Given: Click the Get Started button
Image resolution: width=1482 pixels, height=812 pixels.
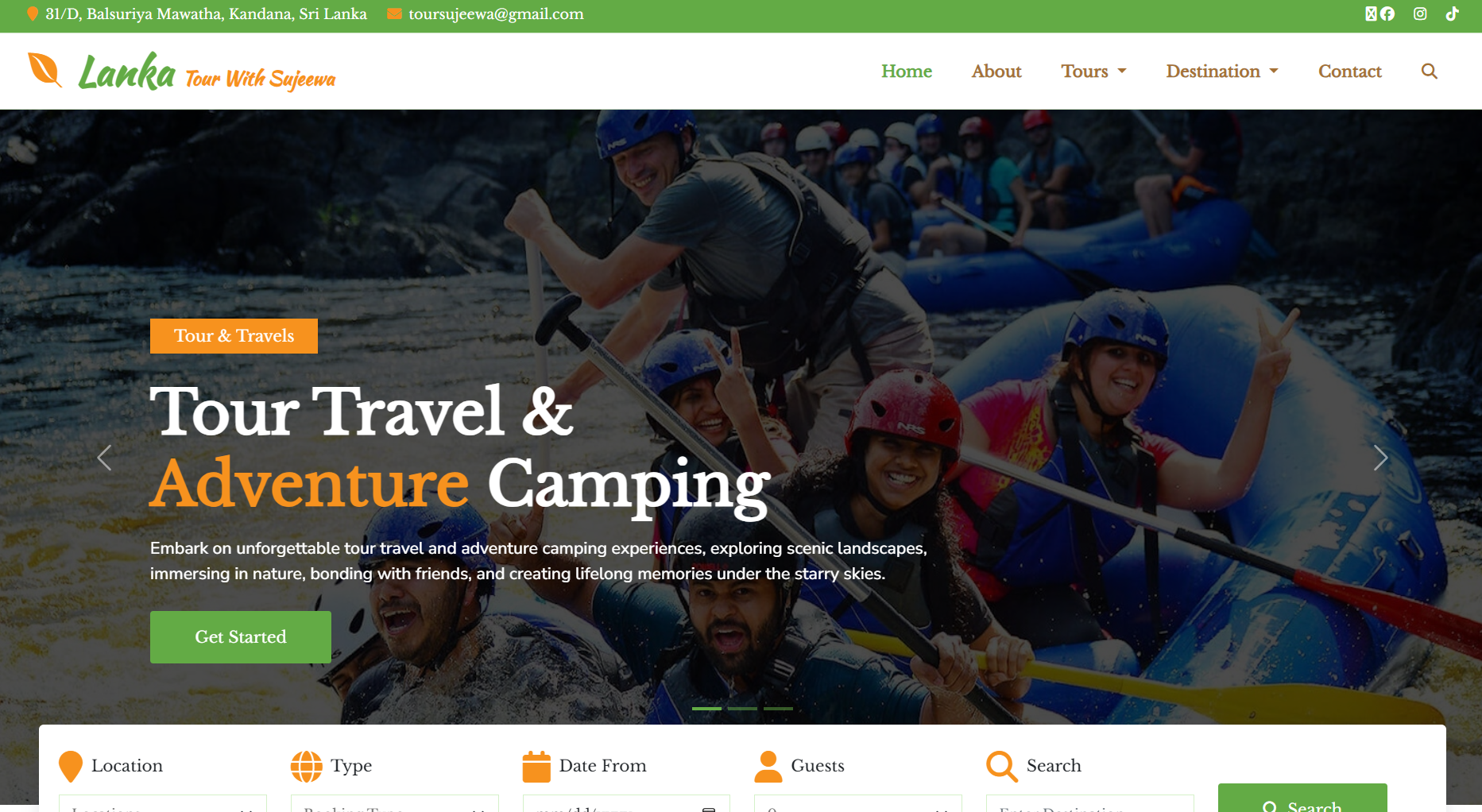Looking at the screenshot, I should pyautogui.click(x=241, y=637).
